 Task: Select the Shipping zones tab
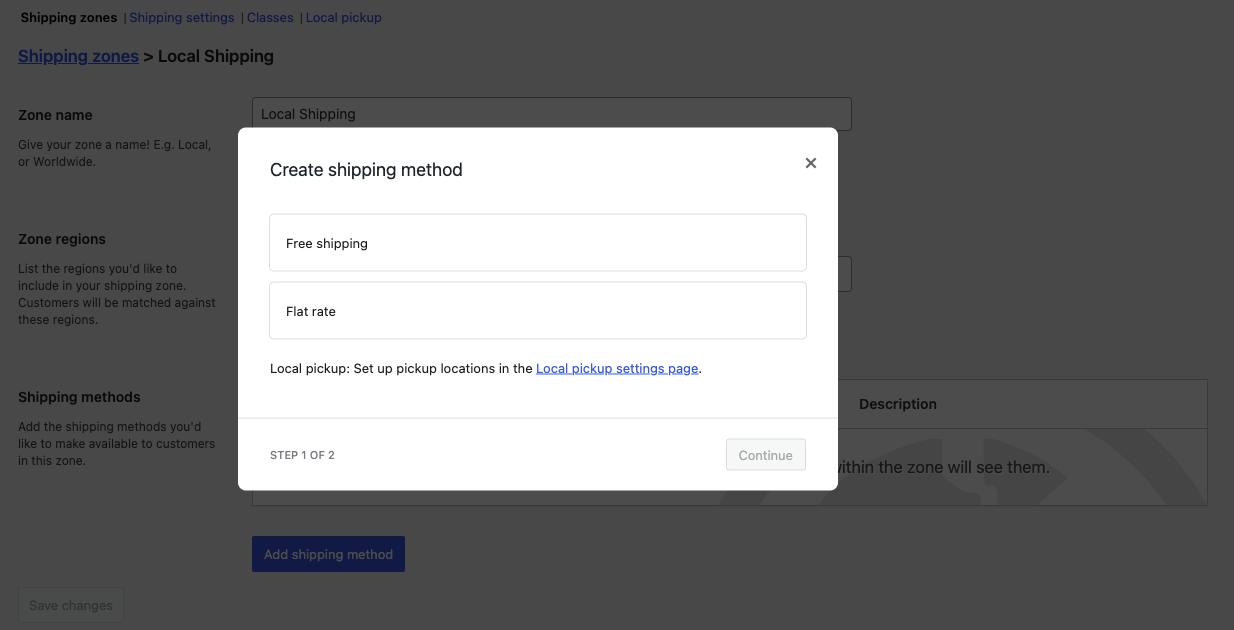68,17
